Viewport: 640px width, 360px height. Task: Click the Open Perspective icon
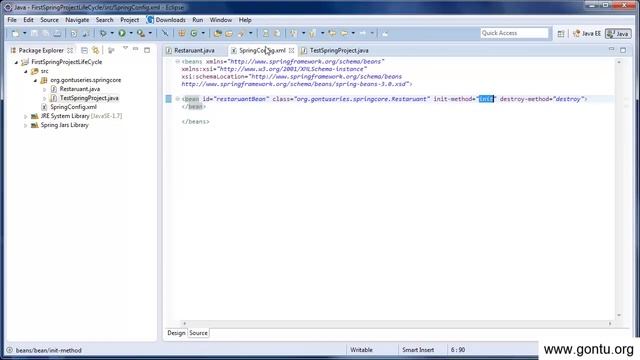[x=561, y=34]
